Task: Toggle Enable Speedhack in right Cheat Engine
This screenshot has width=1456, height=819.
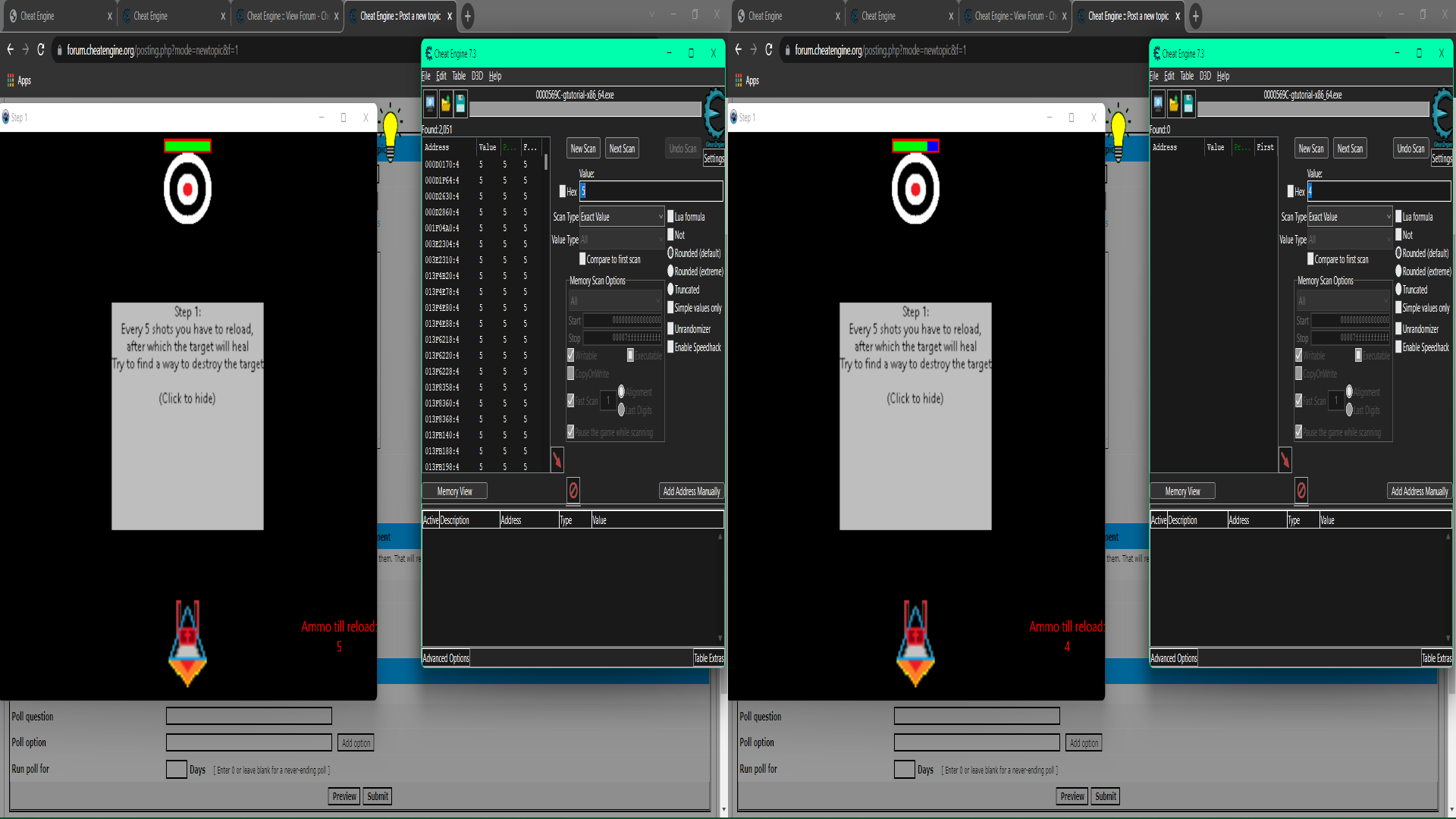Action: 1399,347
